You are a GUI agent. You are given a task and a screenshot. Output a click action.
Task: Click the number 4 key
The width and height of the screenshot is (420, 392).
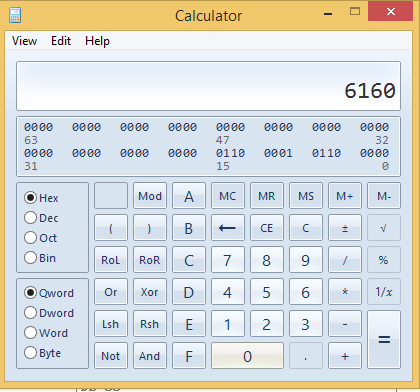click(228, 292)
